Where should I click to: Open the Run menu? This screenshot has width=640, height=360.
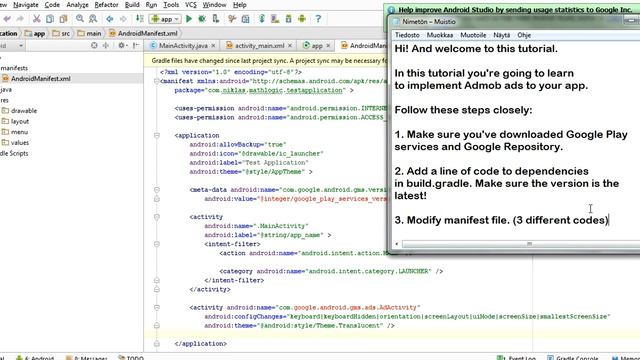151,5
